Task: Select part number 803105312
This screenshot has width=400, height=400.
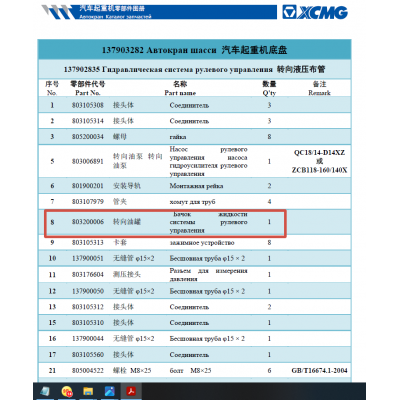Action: [88, 307]
